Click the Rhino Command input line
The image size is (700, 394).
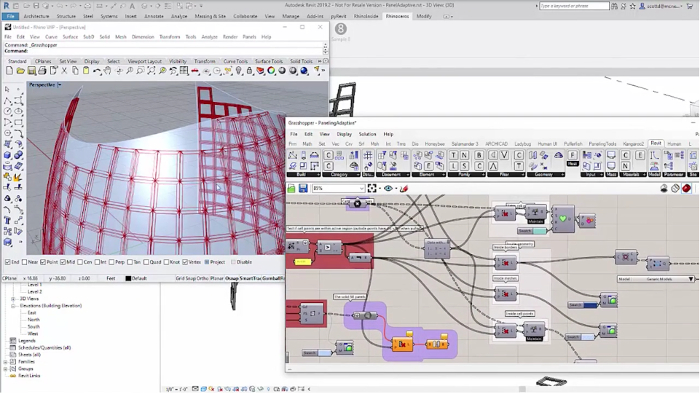pos(163,51)
